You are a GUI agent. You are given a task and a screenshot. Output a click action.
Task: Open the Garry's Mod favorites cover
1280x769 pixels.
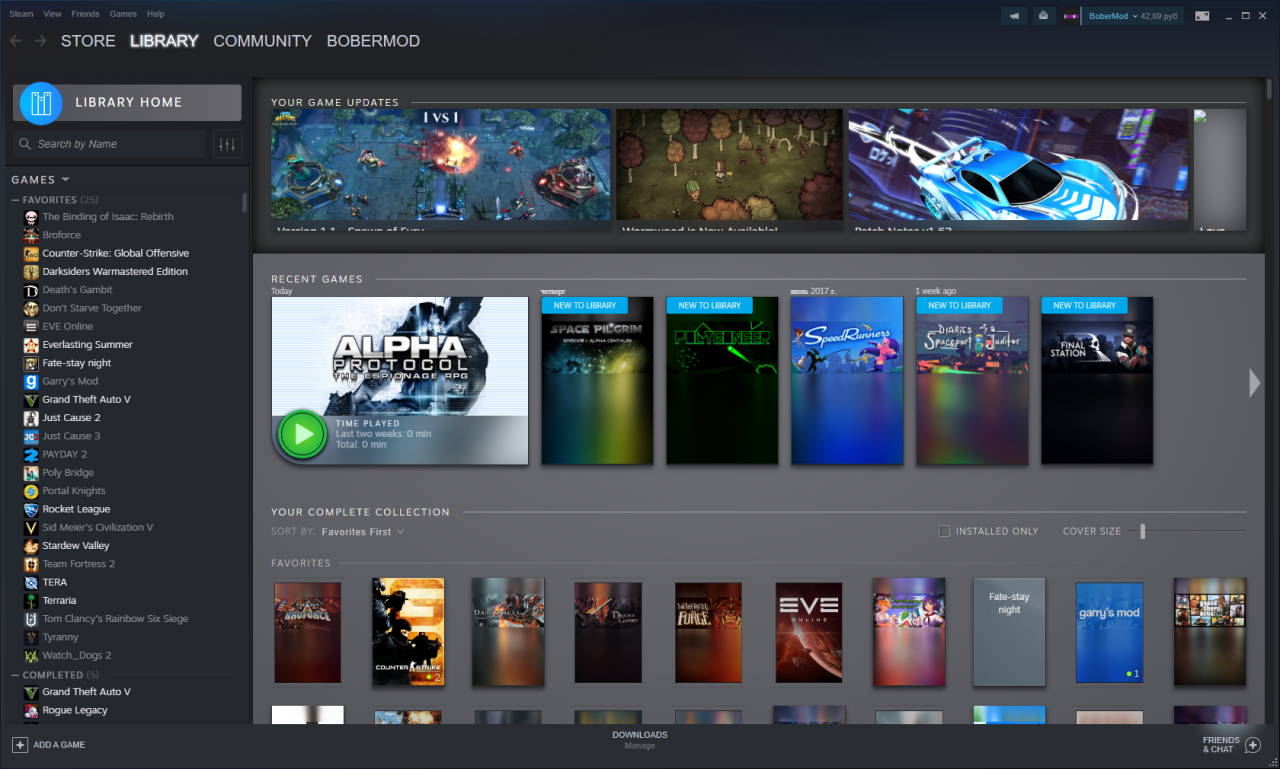1109,632
